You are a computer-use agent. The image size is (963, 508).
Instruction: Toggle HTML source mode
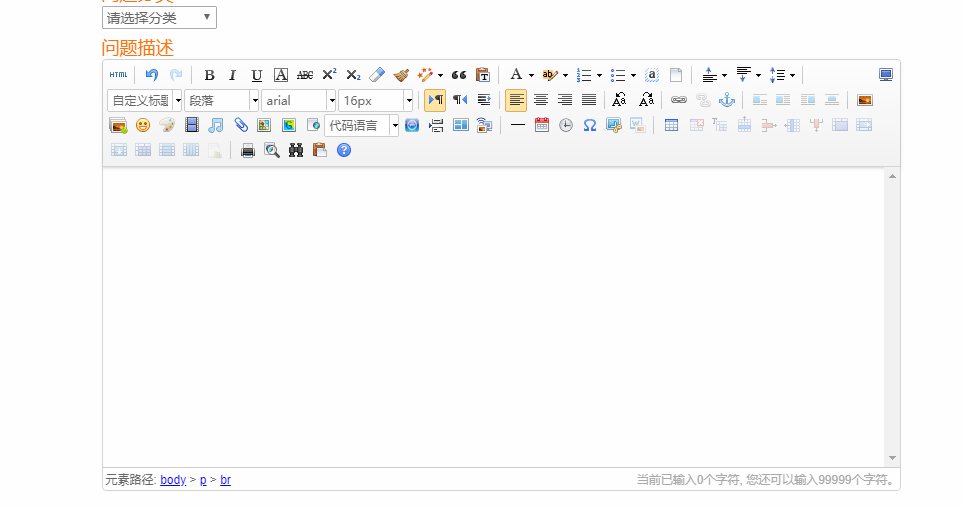[x=119, y=75]
